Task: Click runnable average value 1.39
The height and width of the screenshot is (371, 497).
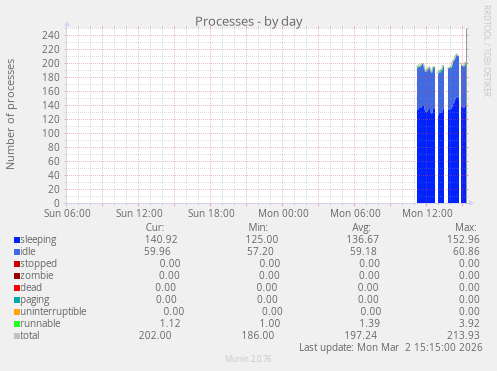Action: [369, 323]
